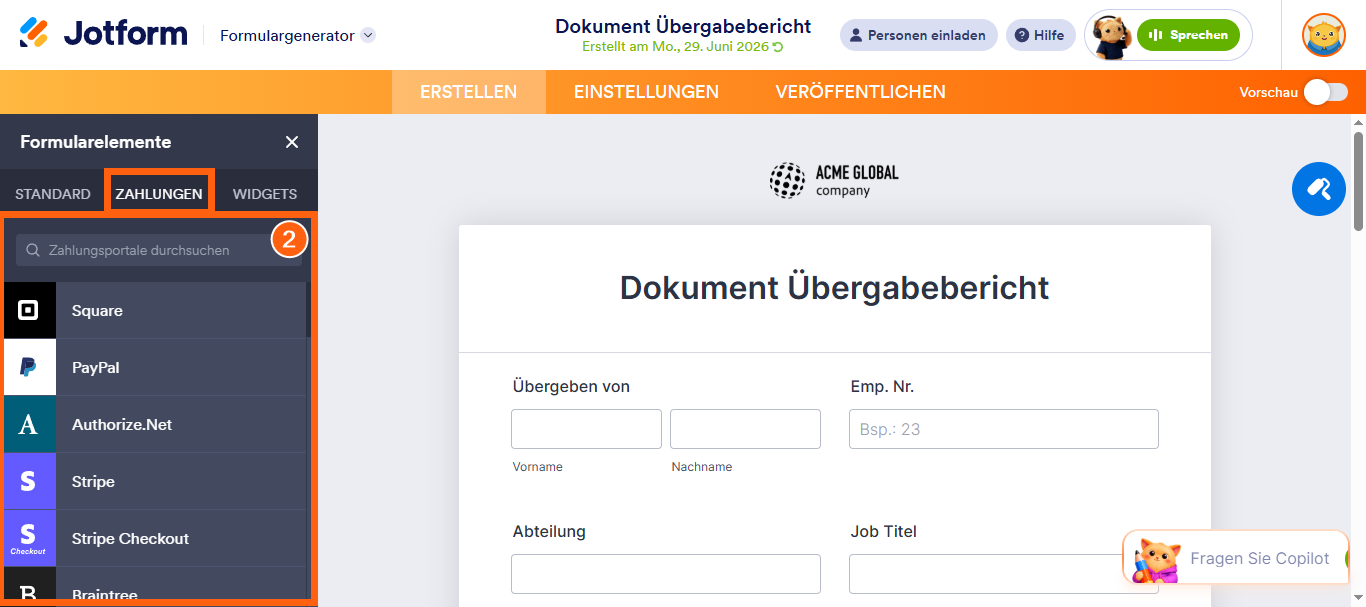Select the STANDARD elements tab

pyautogui.click(x=53, y=194)
